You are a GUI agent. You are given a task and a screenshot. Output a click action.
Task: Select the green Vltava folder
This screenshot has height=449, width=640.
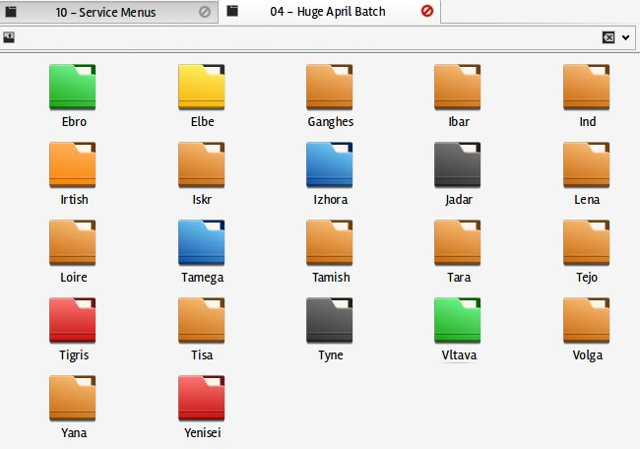458,321
